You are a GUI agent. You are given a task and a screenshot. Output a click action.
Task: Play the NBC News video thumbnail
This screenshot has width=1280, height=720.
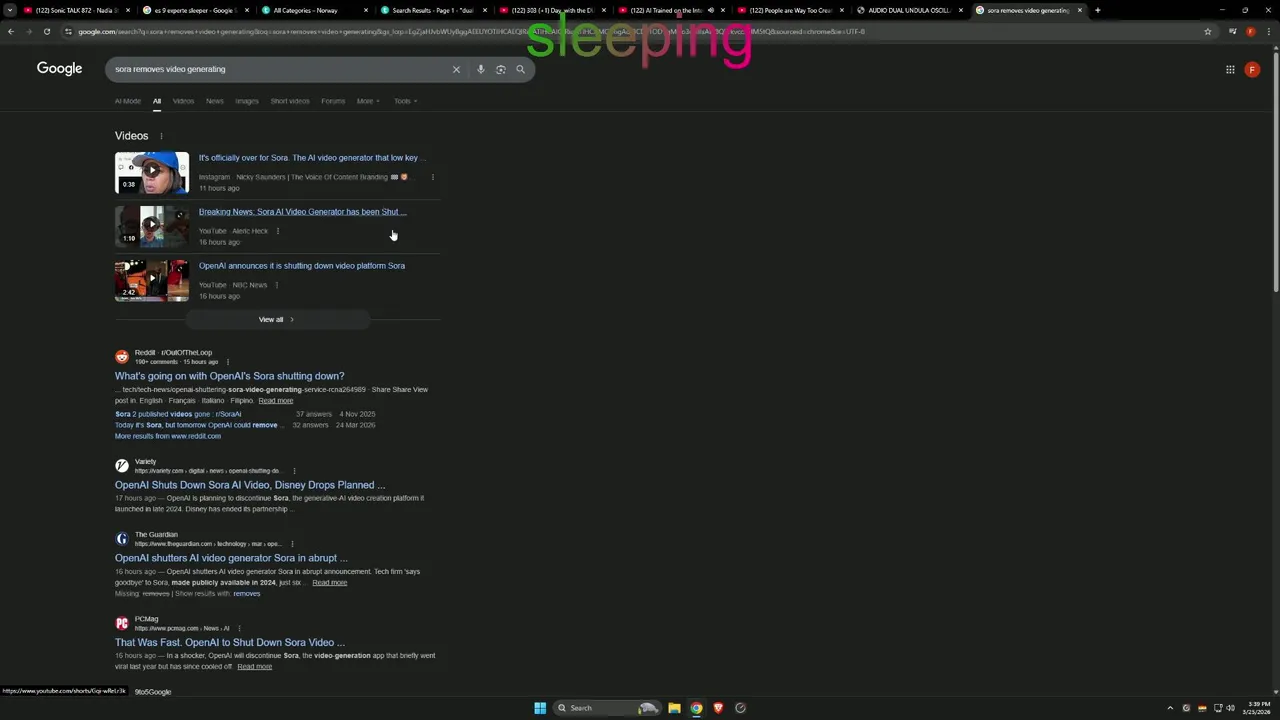[x=152, y=280]
